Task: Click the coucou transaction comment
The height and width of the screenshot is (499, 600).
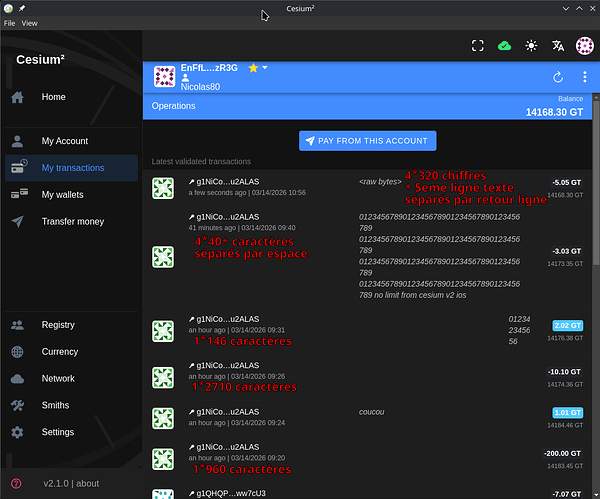Action: pyautogui.click(x=371, y=412)
